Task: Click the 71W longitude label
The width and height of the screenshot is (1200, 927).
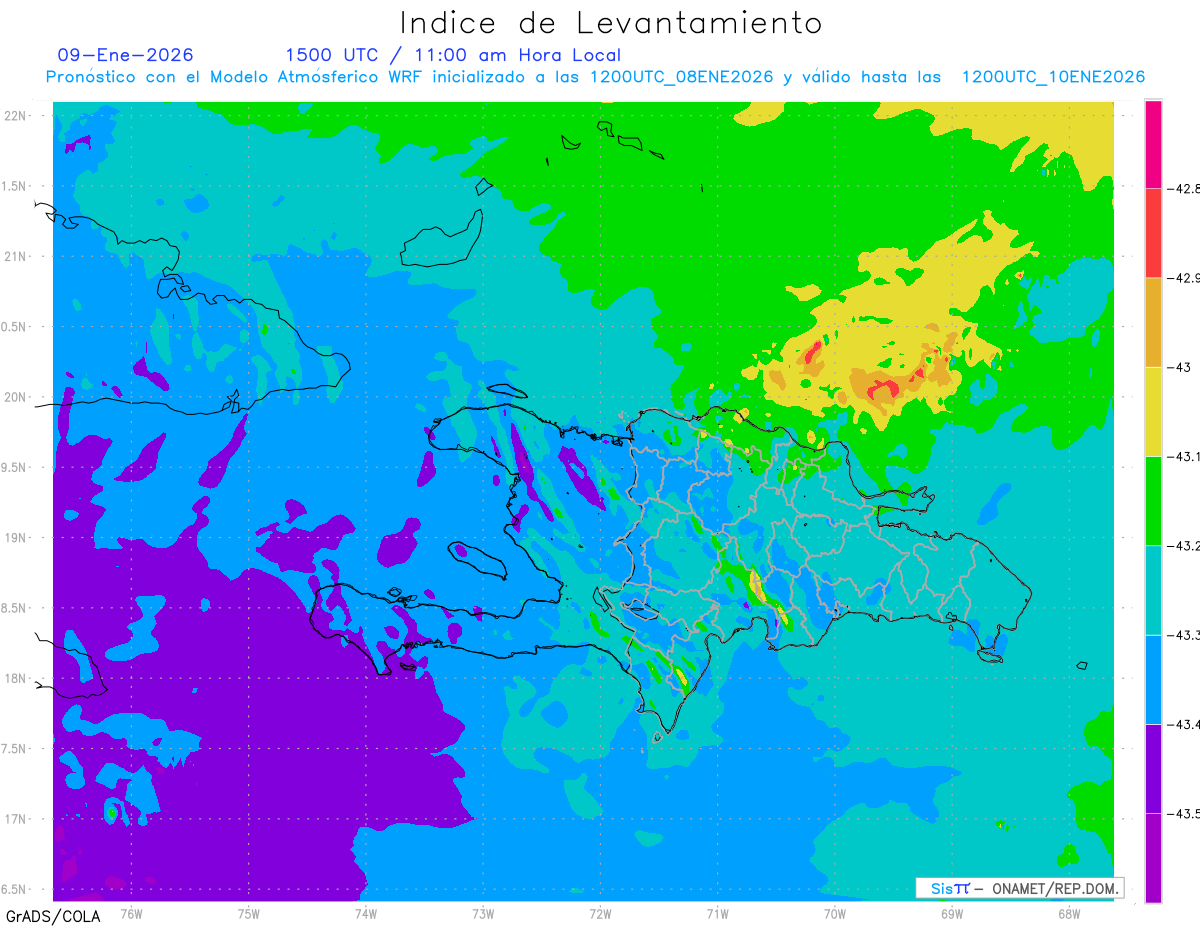Action: coord(717,913)
